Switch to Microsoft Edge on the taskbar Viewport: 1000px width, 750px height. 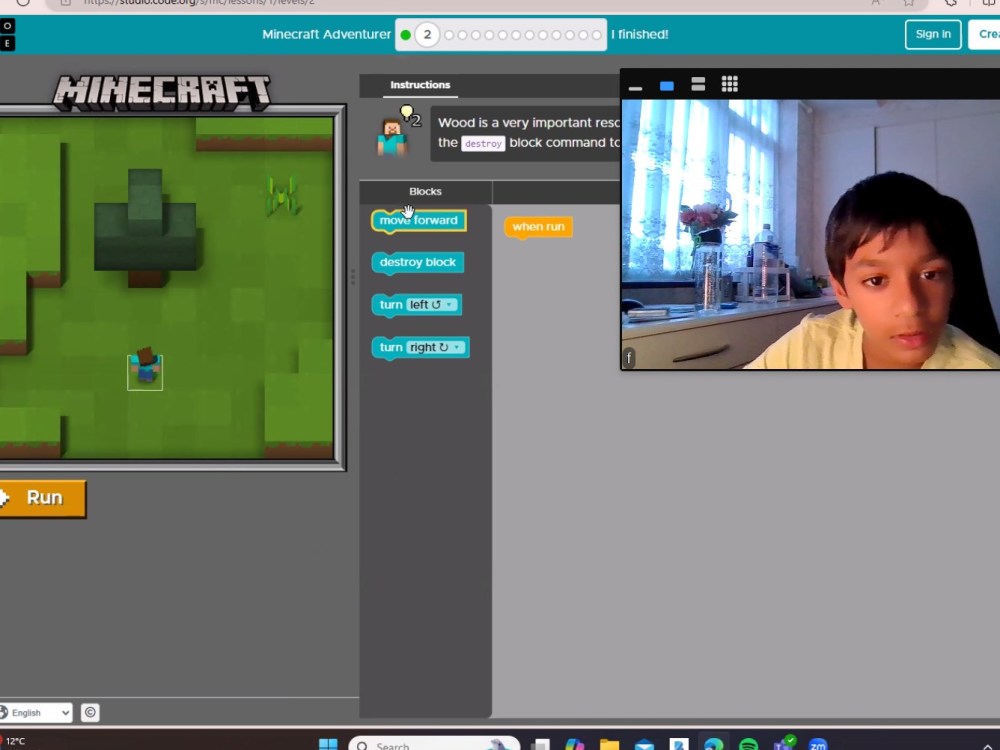click(x=714, y=744)
